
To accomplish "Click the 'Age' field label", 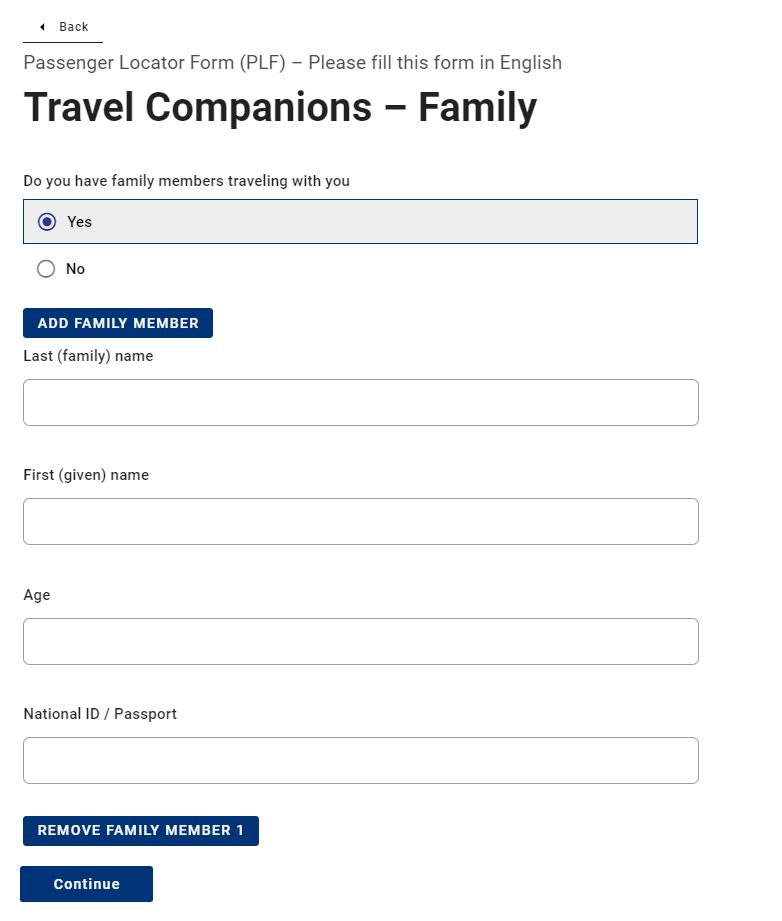I will coord(37,595).
